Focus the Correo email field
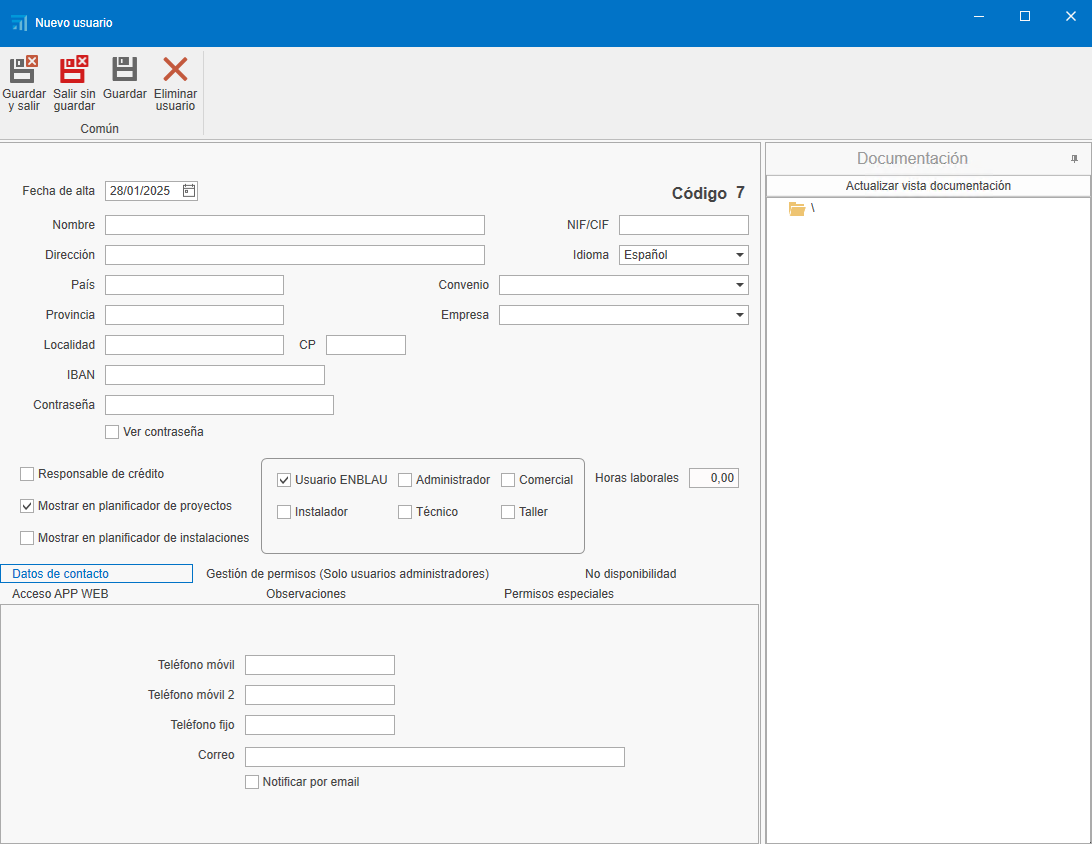1092x844 pixels. [435, 757]
